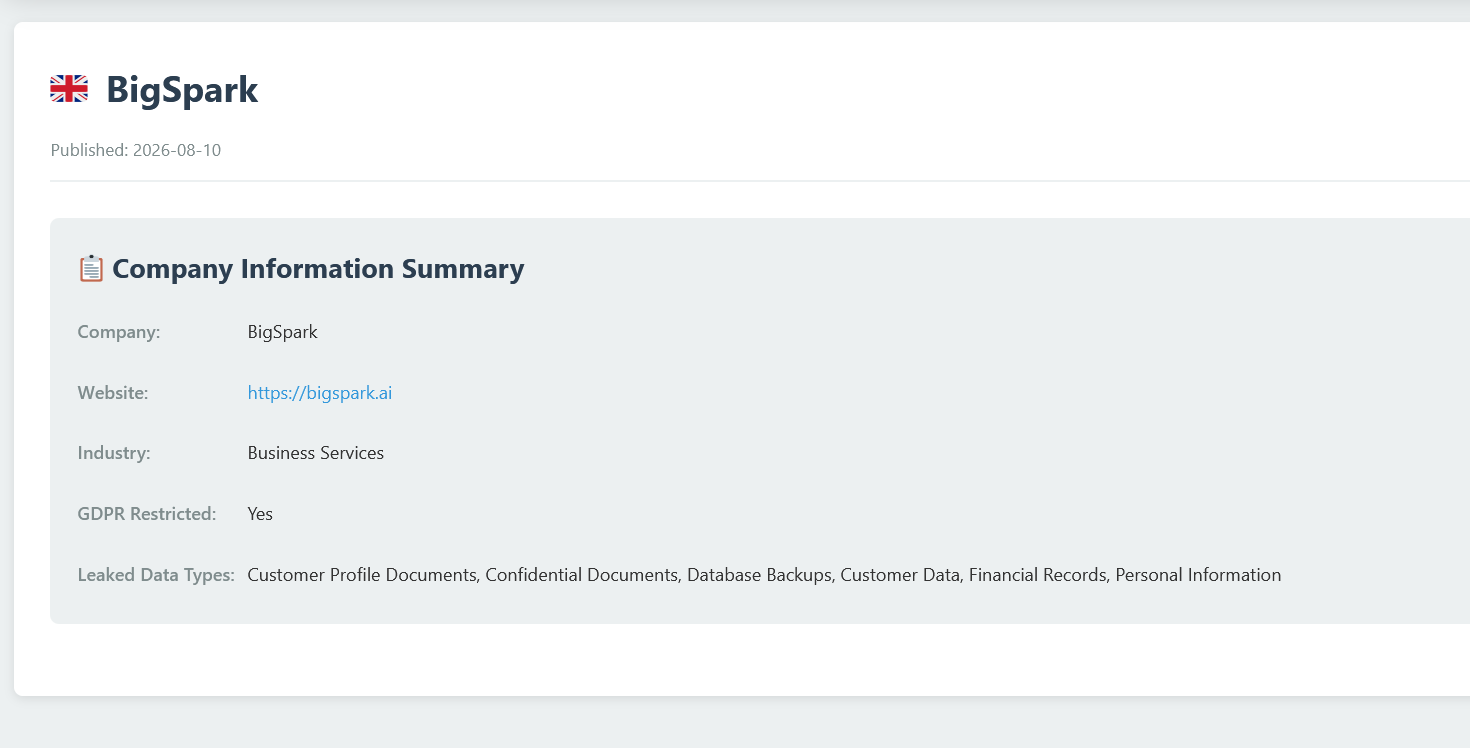Click the Company Information Summary heading
Image resolution: width=1470 pixels, height=748 pixels.
(318, 269)
